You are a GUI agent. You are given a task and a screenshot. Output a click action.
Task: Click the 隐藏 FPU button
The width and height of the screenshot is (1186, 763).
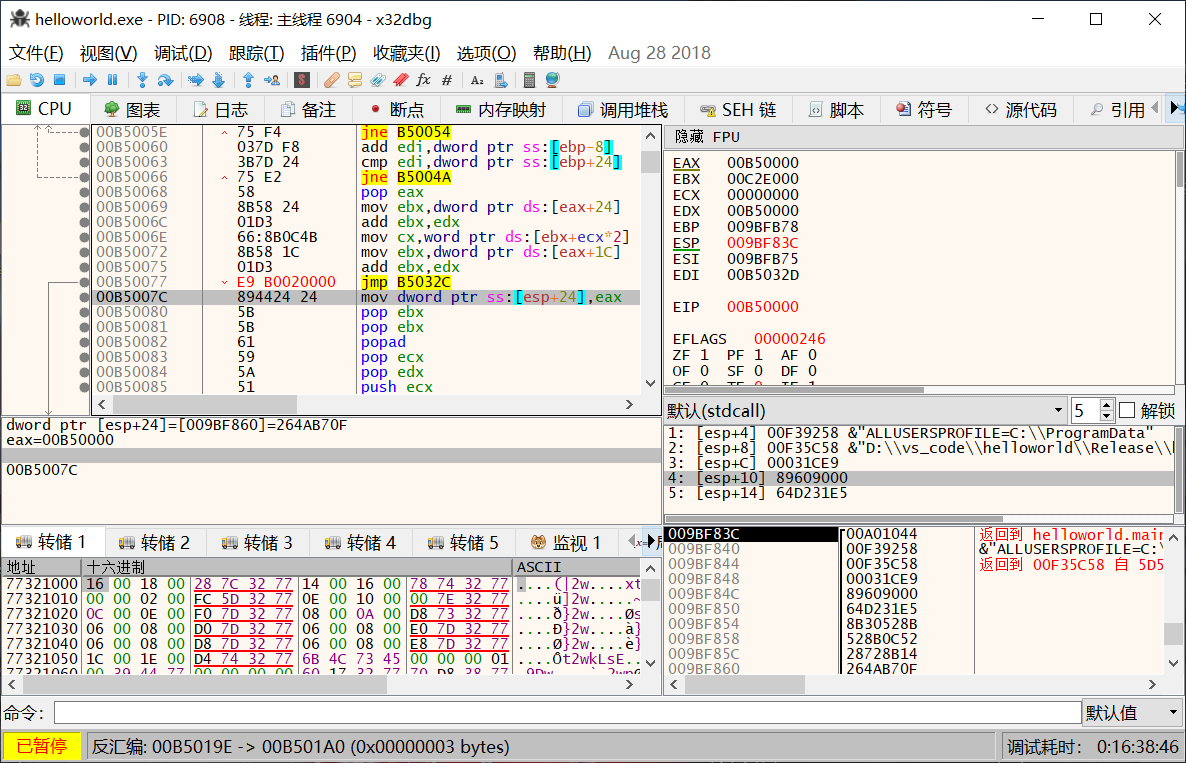707,137
